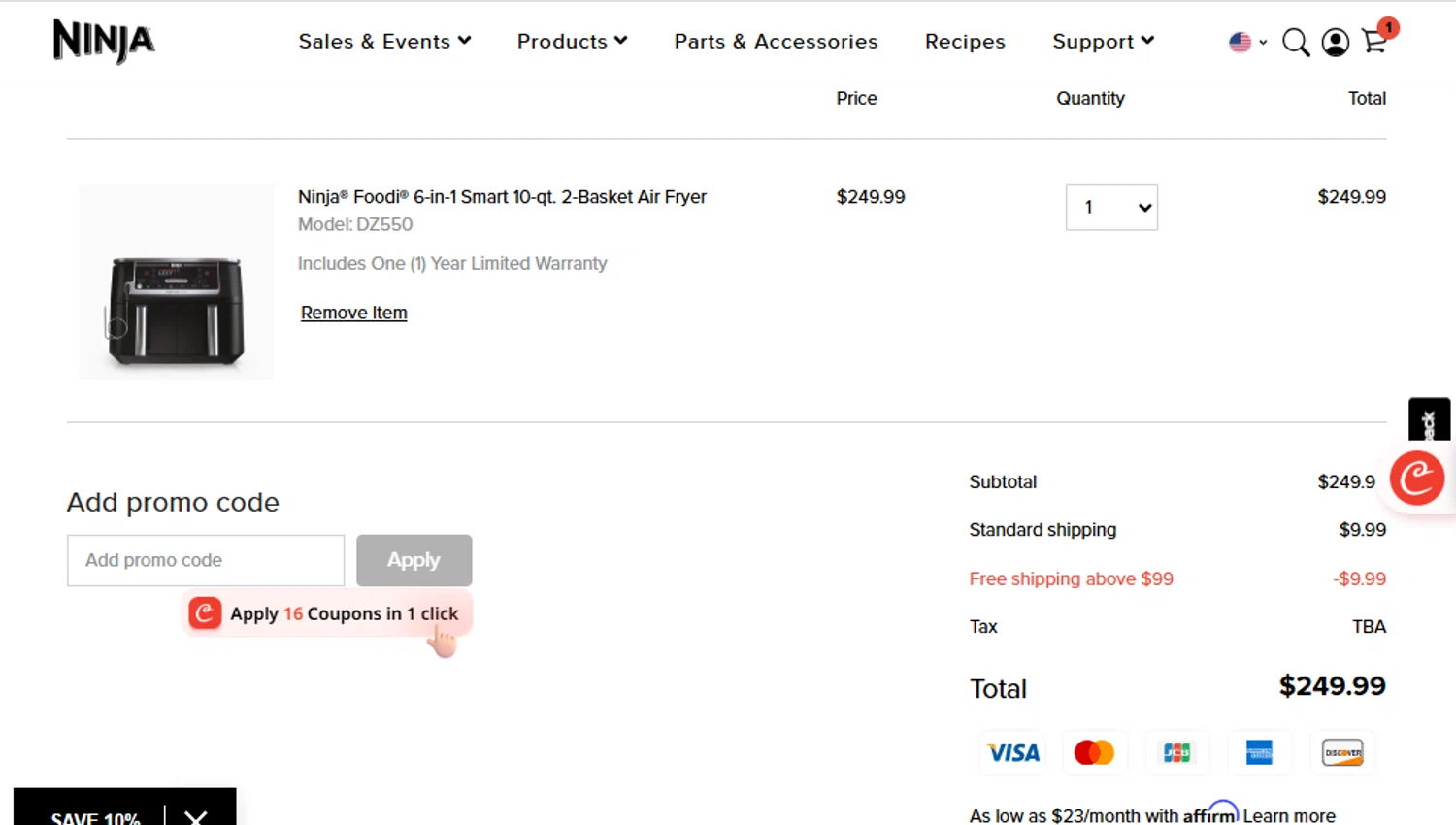Screen dimensions: 1456x825
Task: Click the Remove Item link
Action: coord(353,313)
